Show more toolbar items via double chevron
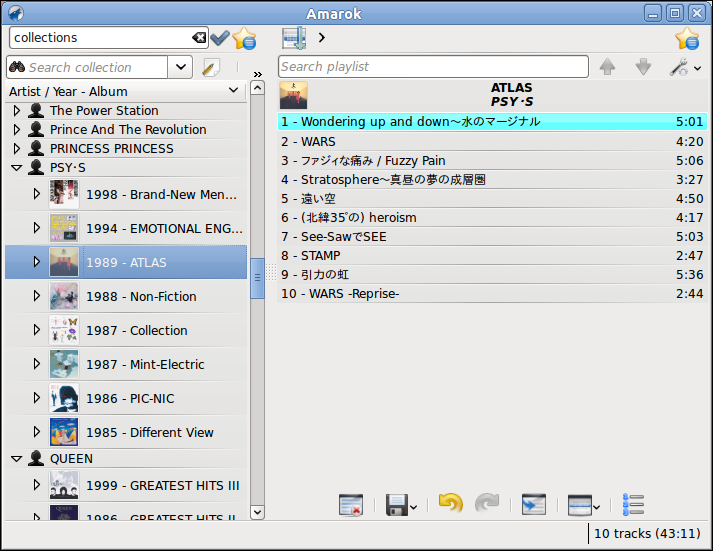Viewport: 713px width, 551px height. tap(258, 74)
